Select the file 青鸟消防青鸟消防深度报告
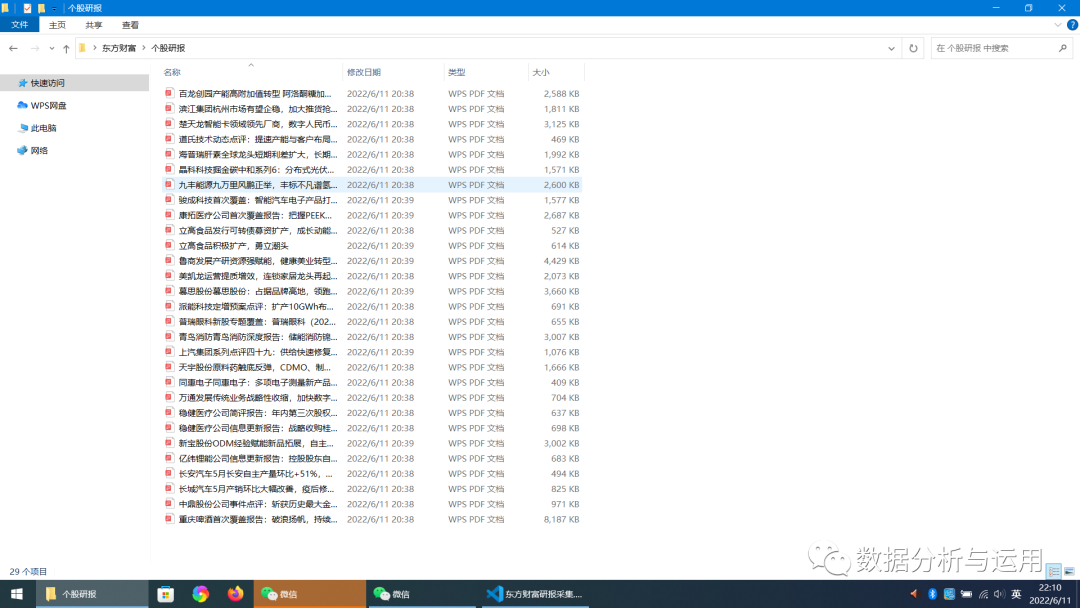The width and height of the screenshot is (1080, 608). pyautogui.click(x=372, y=337)
